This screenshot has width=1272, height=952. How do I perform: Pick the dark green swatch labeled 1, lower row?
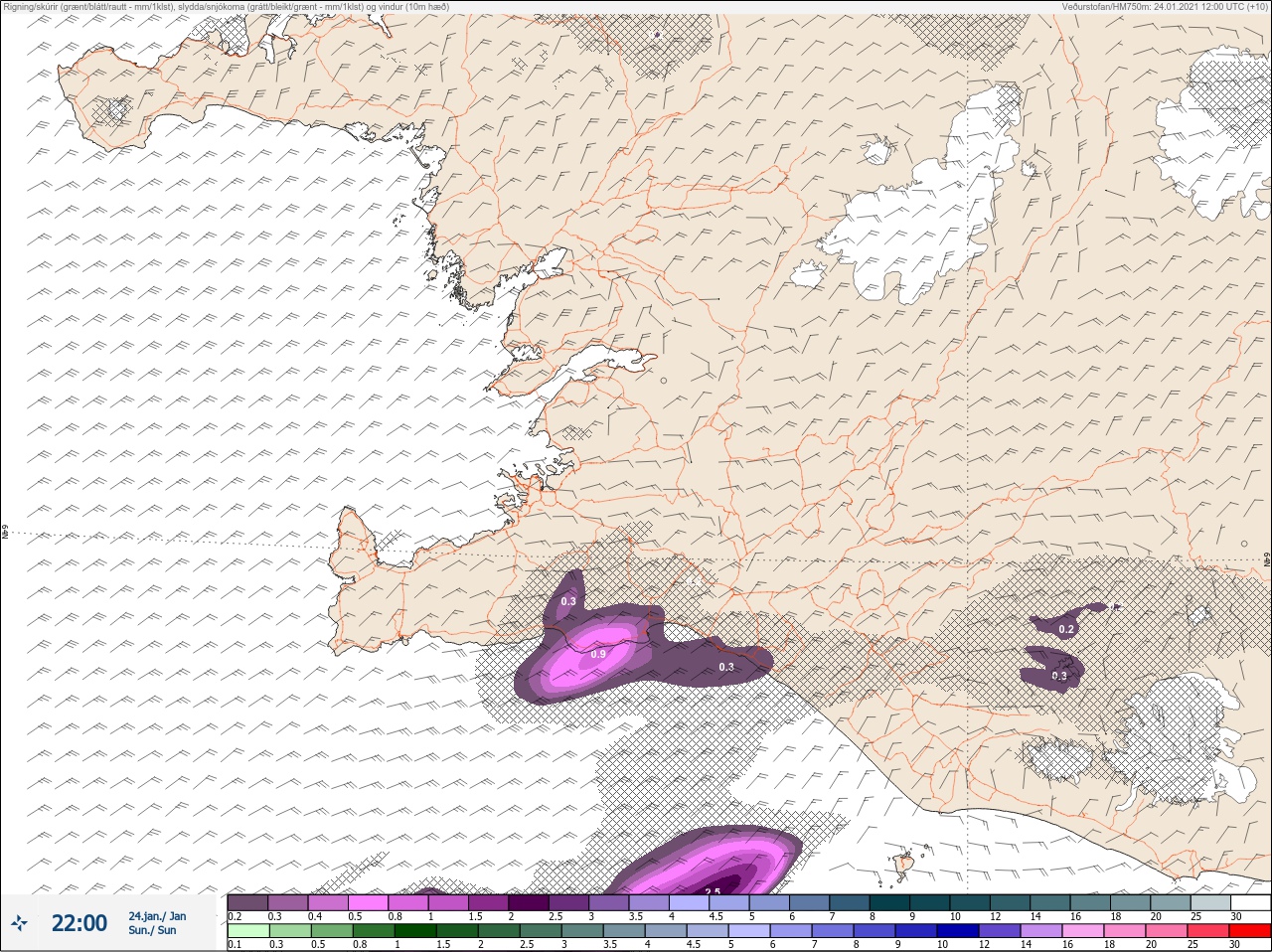[x=414, y=931]
